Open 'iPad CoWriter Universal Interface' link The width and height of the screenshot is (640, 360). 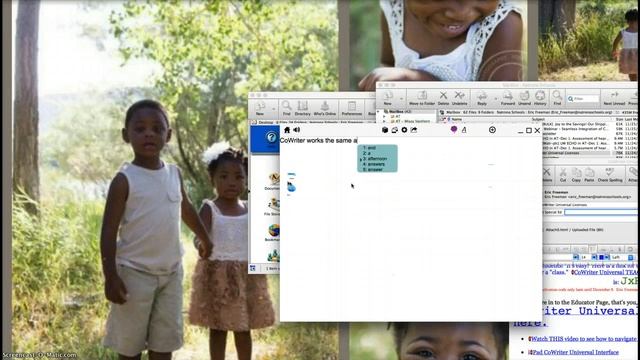[x=575, y=352]
